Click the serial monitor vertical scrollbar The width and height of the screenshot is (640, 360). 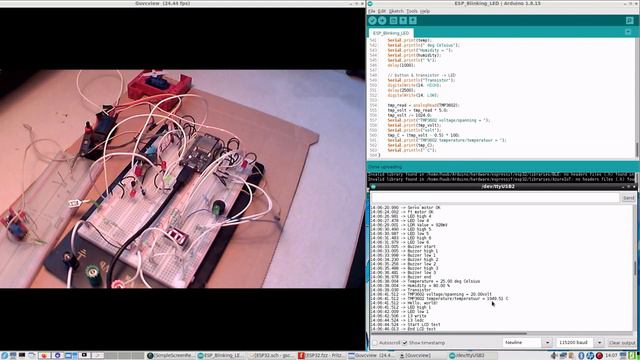pyautogui.click(x=635, y=267)
